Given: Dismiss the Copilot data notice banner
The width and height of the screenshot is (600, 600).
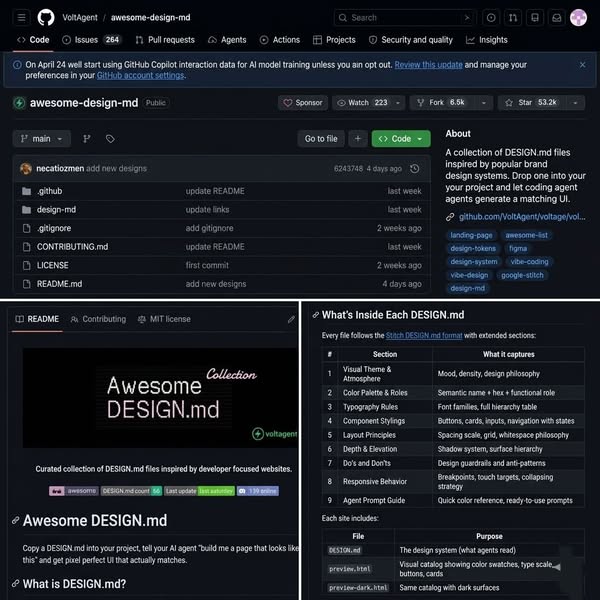Looking at the screenshot, I should tap(582, 65).
